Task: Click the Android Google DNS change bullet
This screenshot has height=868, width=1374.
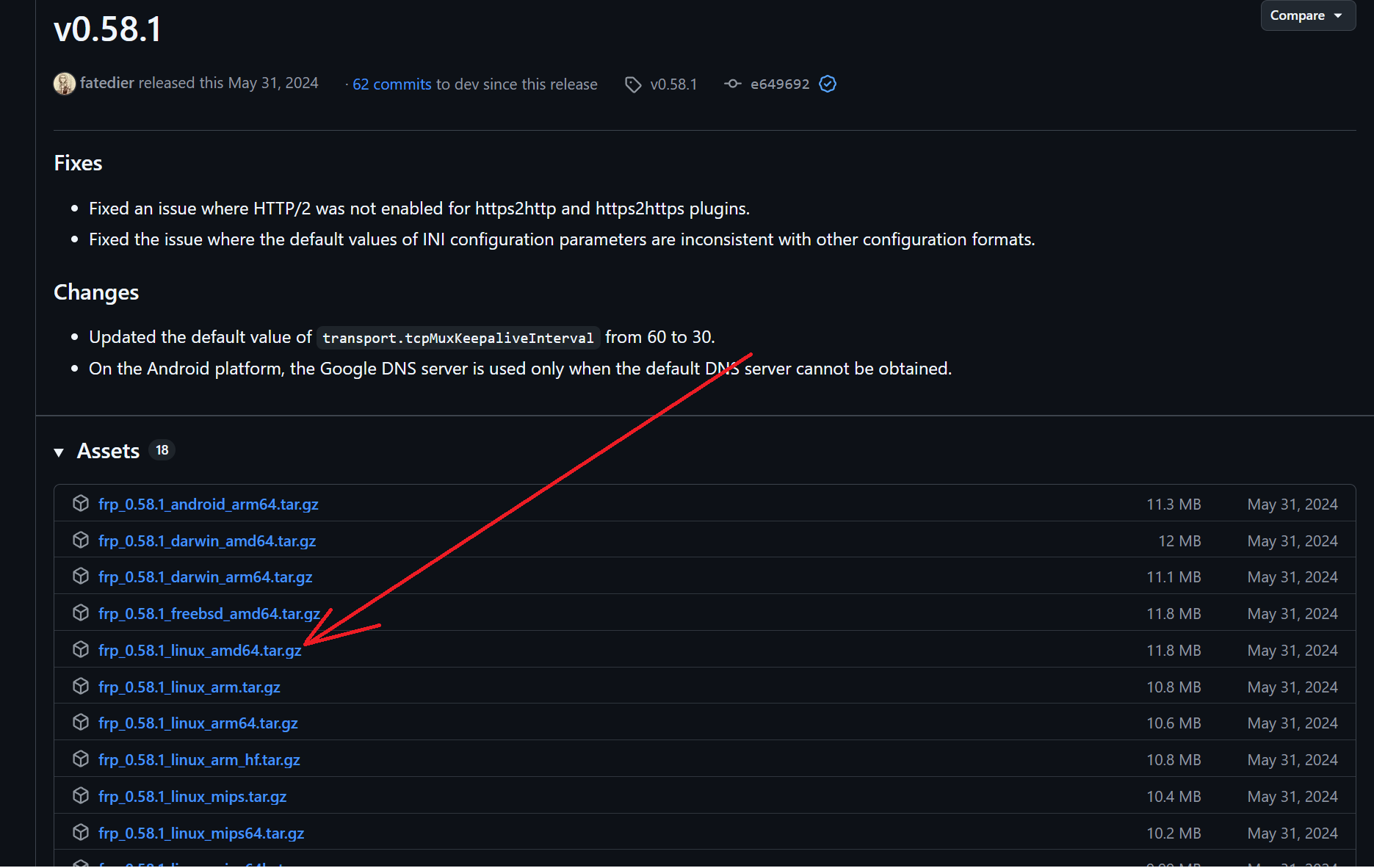Action: click(x=520, y=369)
